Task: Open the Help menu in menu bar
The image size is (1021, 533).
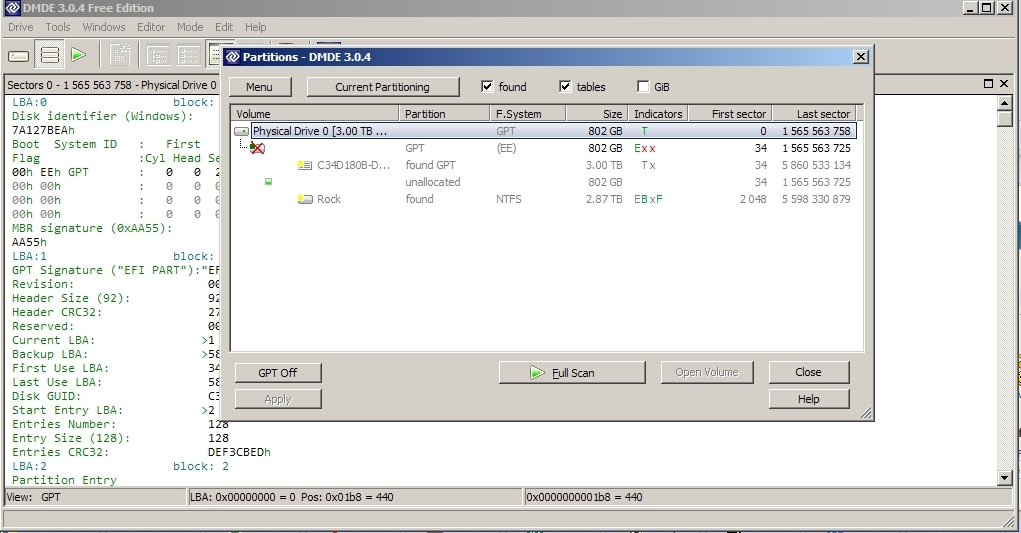Action: (255, 27)
